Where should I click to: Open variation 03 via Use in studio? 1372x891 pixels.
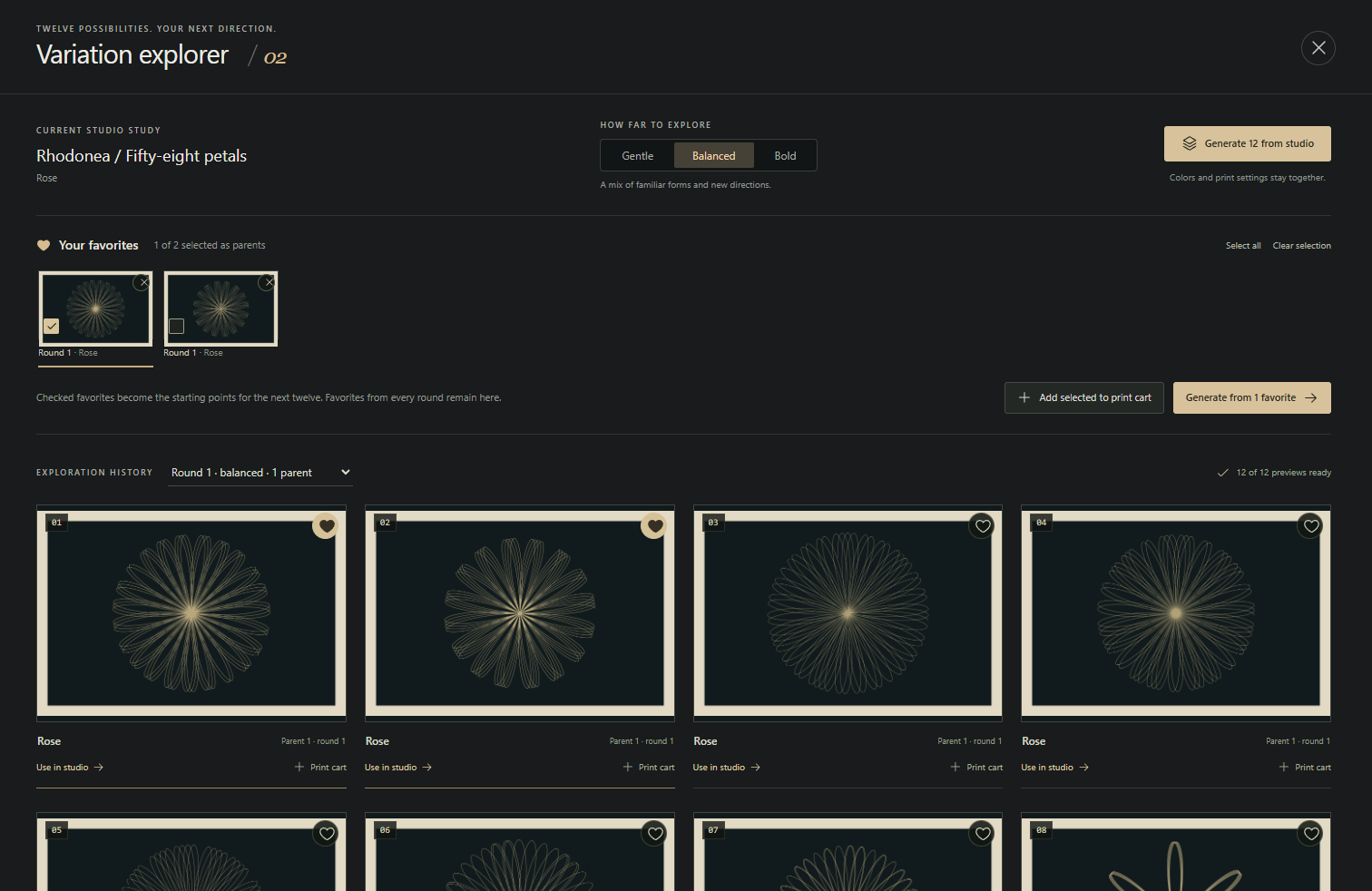tap(727, 768)
